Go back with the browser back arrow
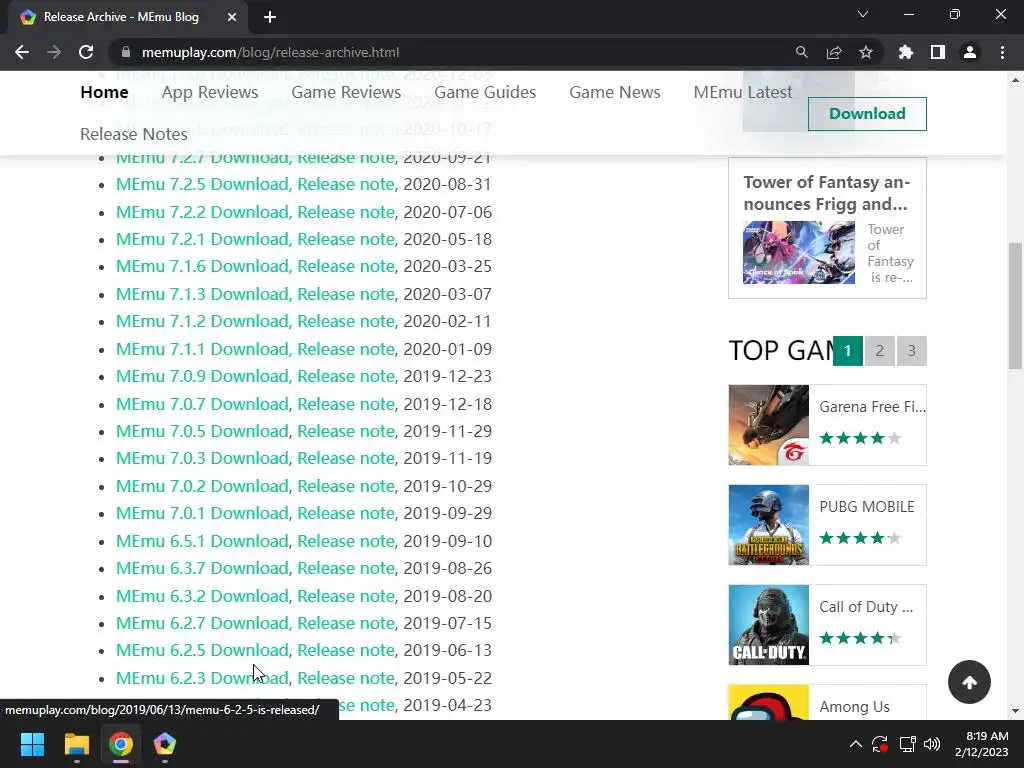The height and width of the screenshot is (768, 1024). click(x=22, y=52)
